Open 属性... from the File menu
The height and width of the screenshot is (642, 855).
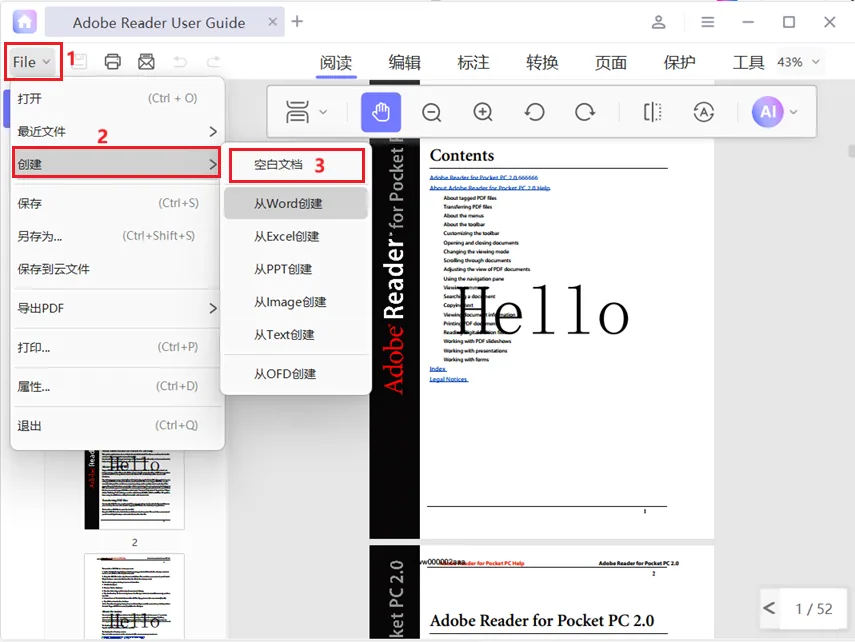[116, 387]
